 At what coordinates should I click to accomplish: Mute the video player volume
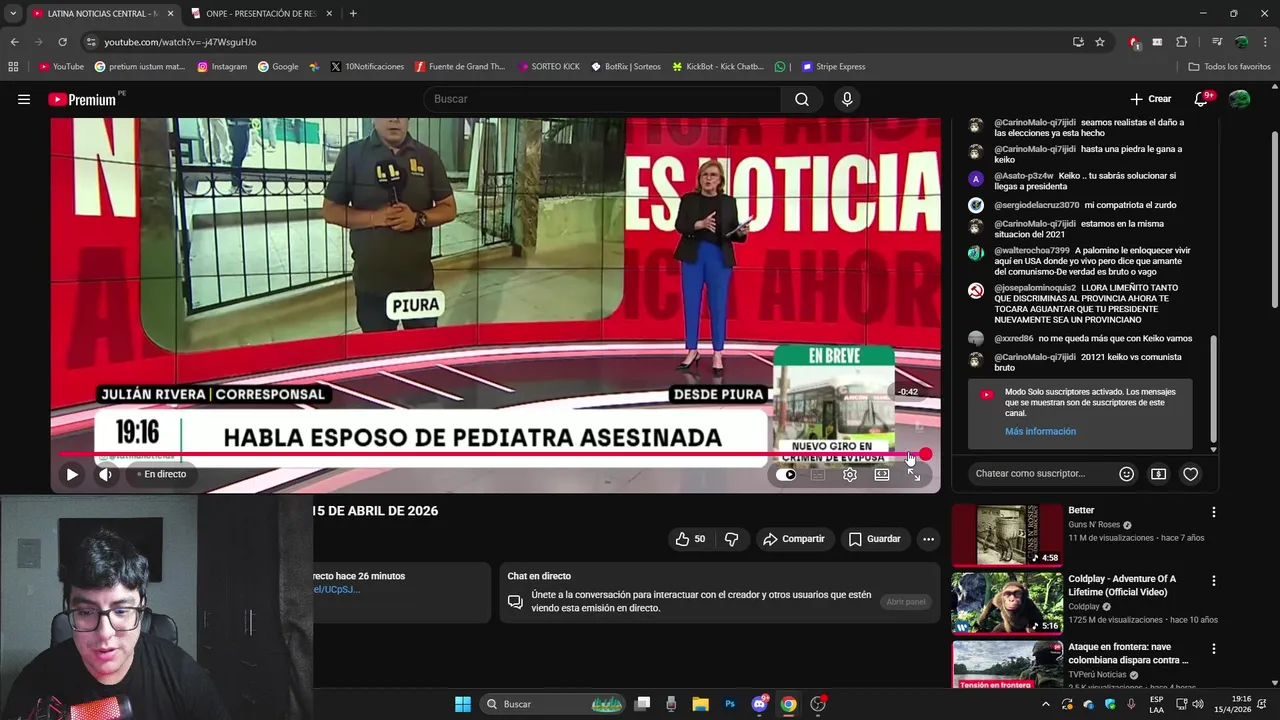(x=105, y=475)
